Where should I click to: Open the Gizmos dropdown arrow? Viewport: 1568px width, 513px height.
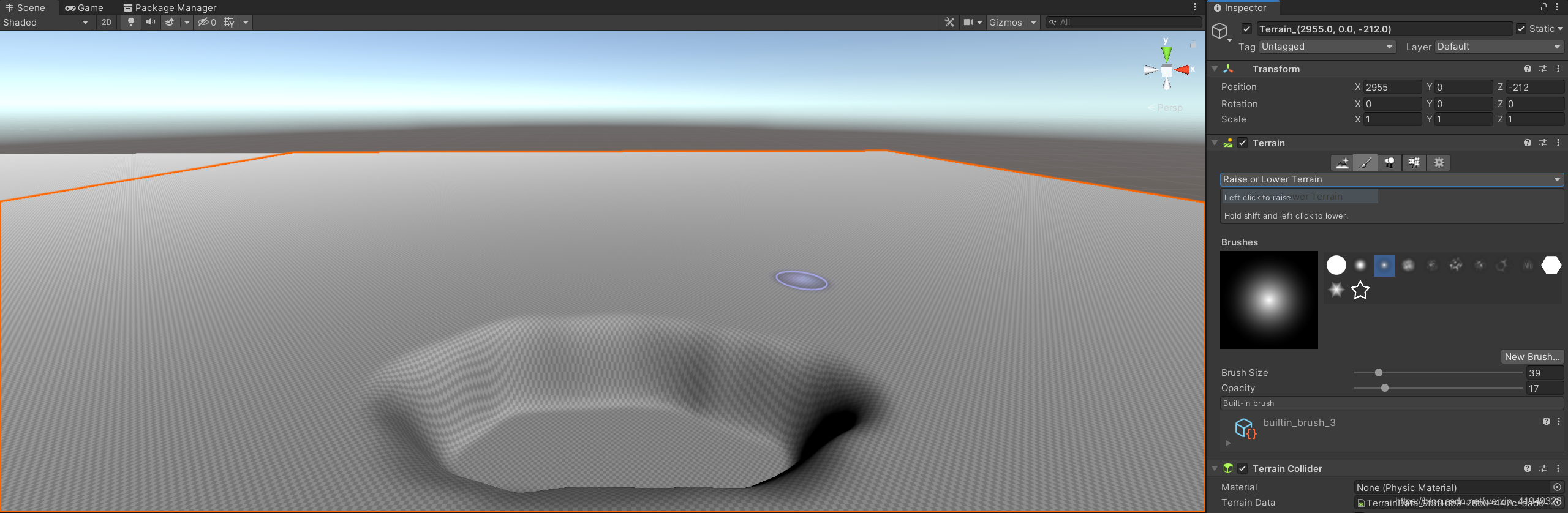click(1033, 22)
